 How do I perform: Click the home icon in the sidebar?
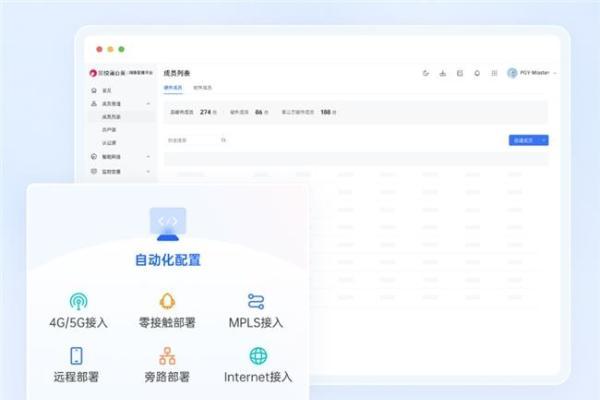[x=94, y=90]
